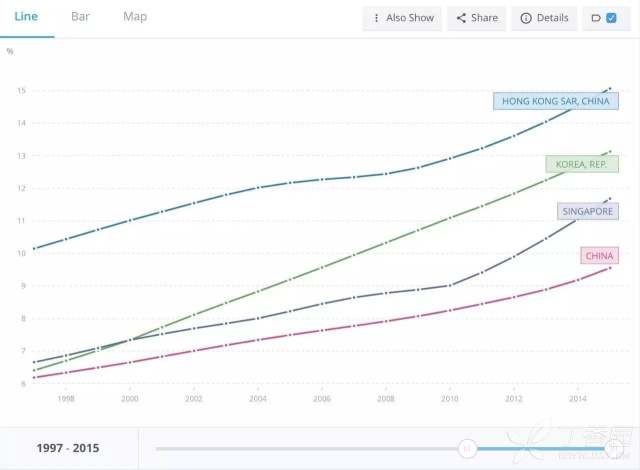Click the right handle of year slider
The height and width of the screenshot is (470, 640).
[615, 448]
